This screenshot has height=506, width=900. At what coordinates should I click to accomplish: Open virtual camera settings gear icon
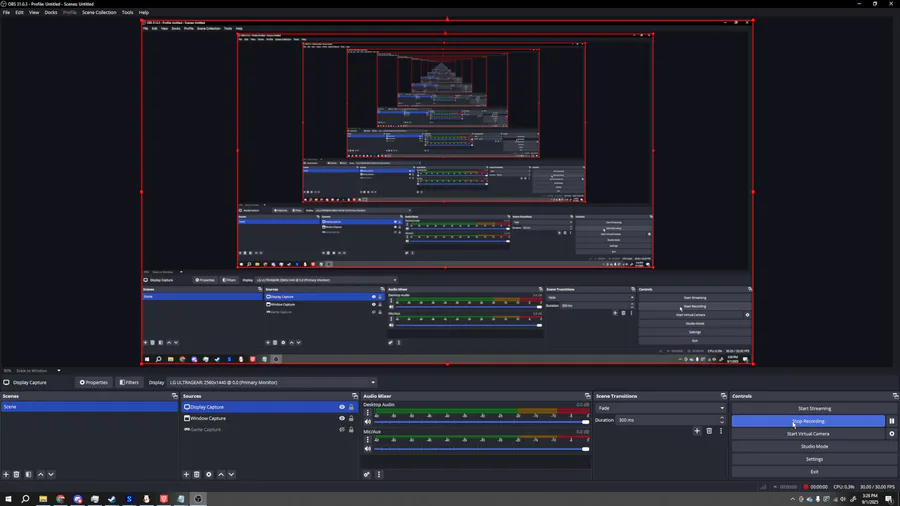(892, 434)
